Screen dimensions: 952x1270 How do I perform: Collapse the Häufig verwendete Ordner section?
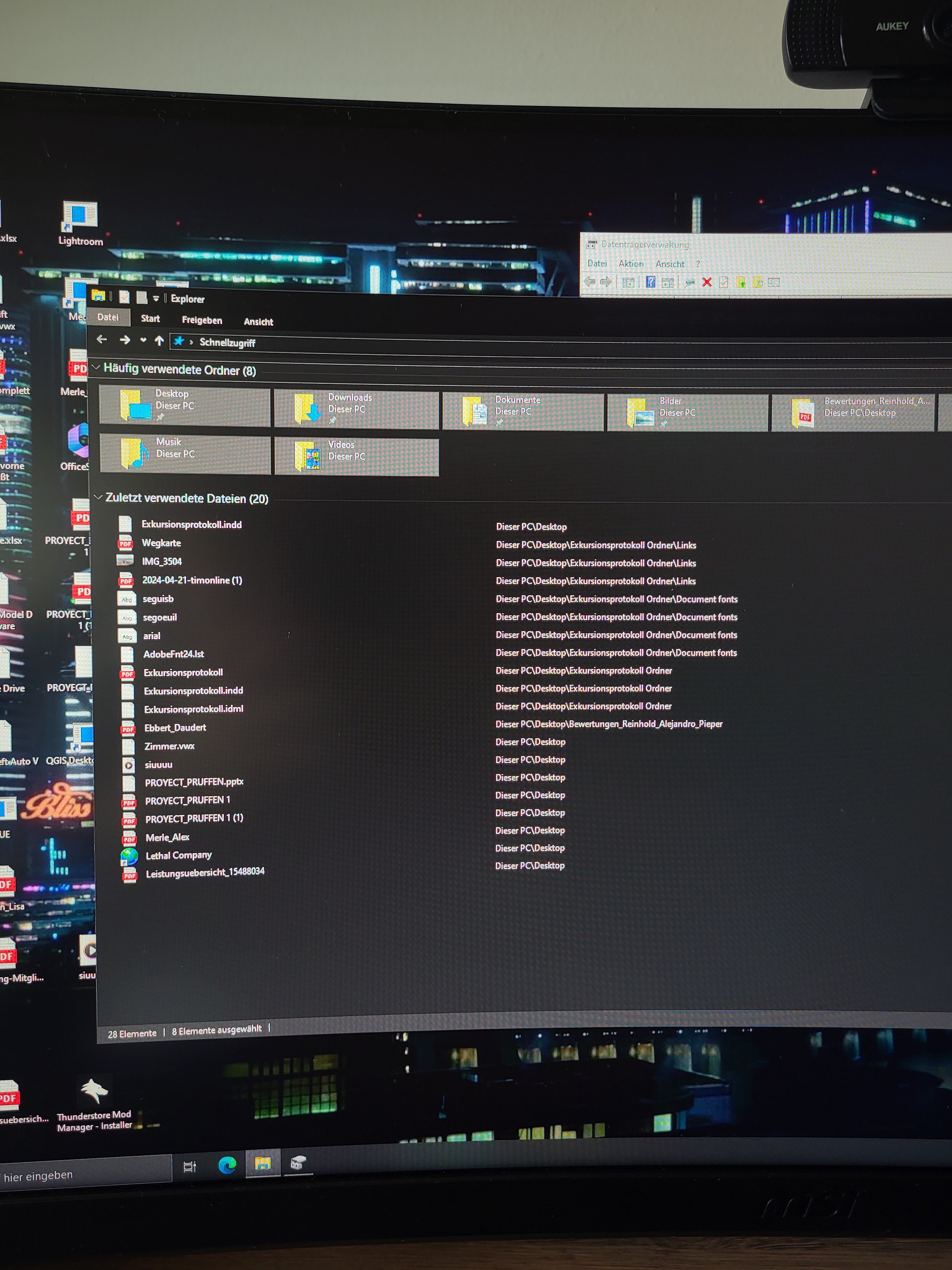coord(96,367)
